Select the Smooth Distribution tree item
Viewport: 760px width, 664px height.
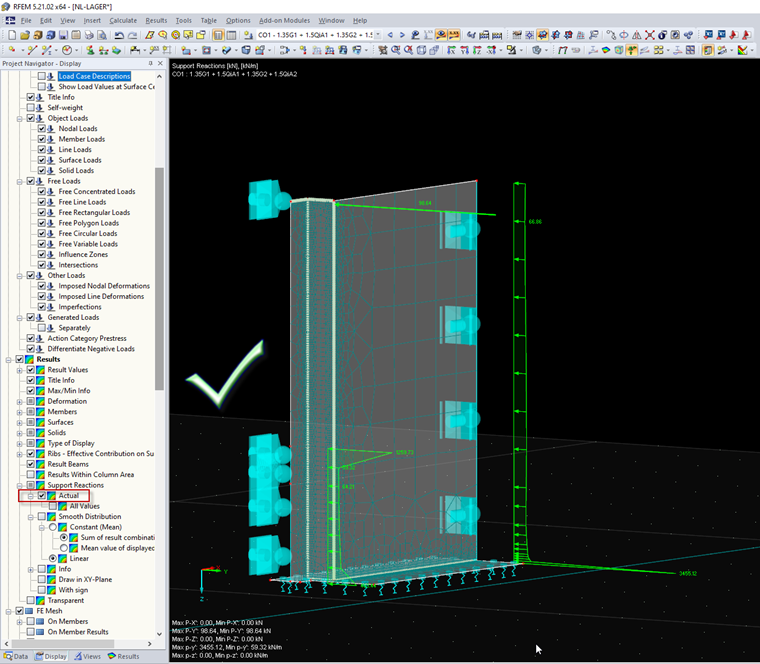pos(90,517)
